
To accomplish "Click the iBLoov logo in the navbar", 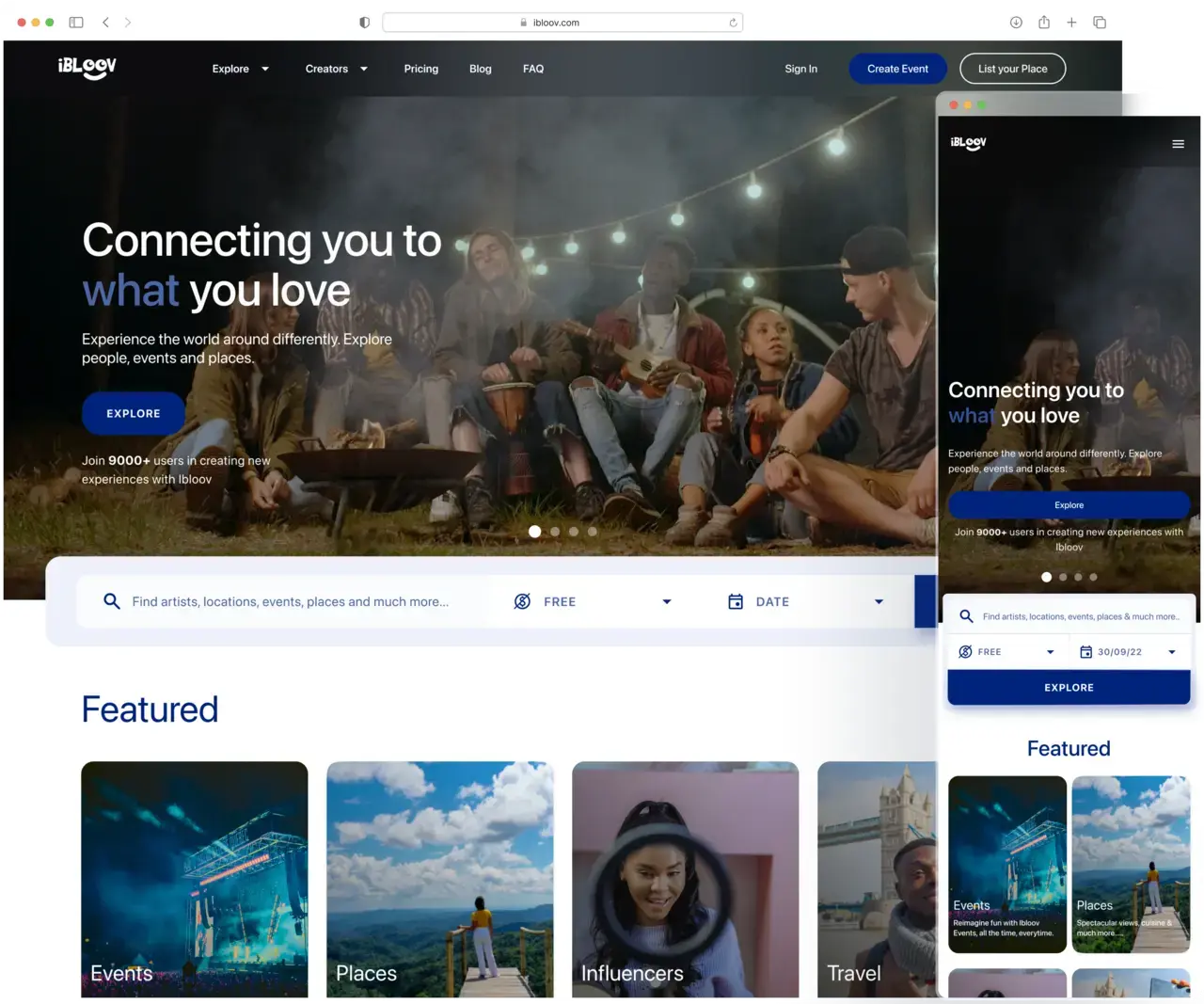I will coord(87,68).
